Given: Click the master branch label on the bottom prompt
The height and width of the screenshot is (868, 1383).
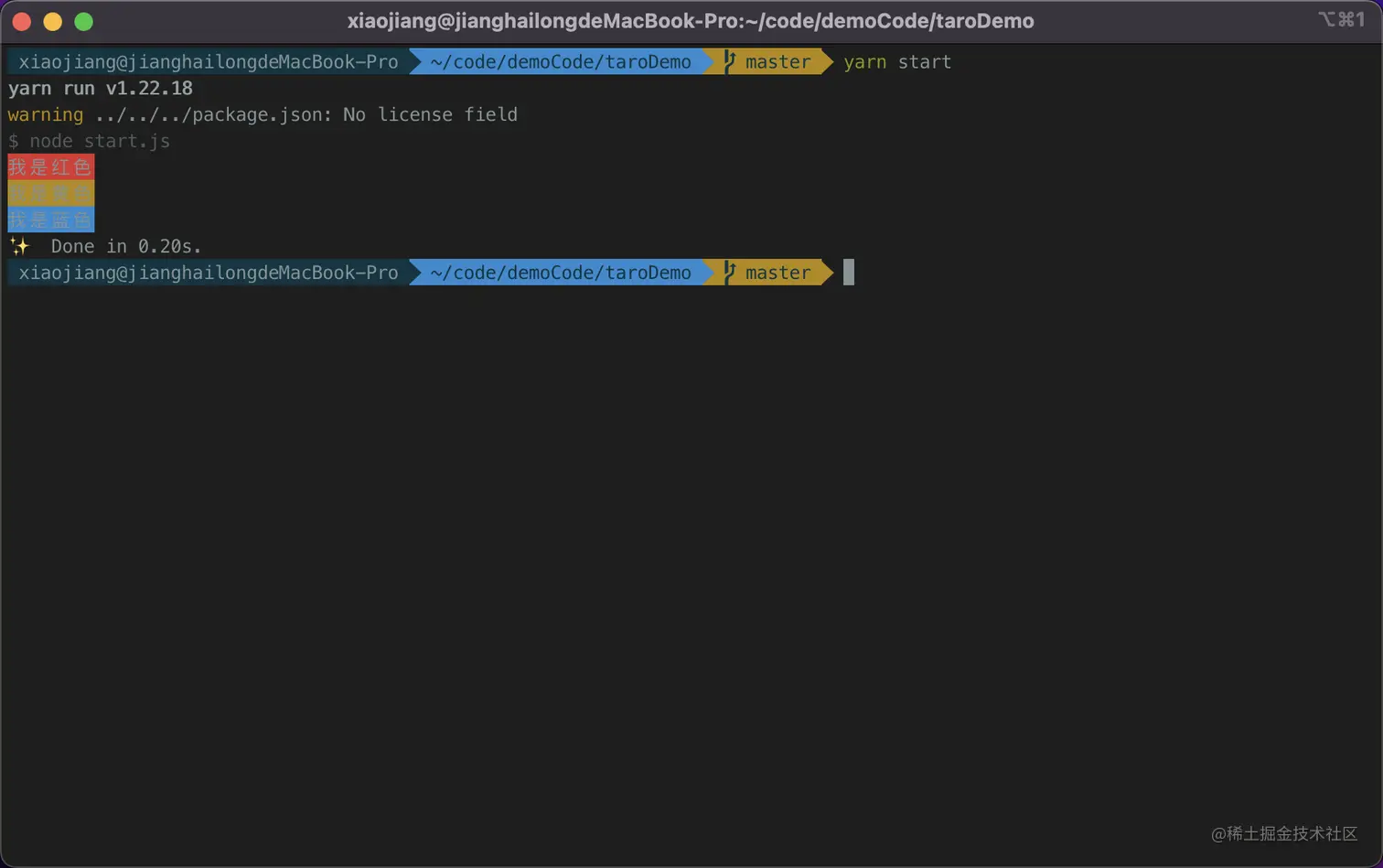Looking at the screenshot, I should 777,273.
